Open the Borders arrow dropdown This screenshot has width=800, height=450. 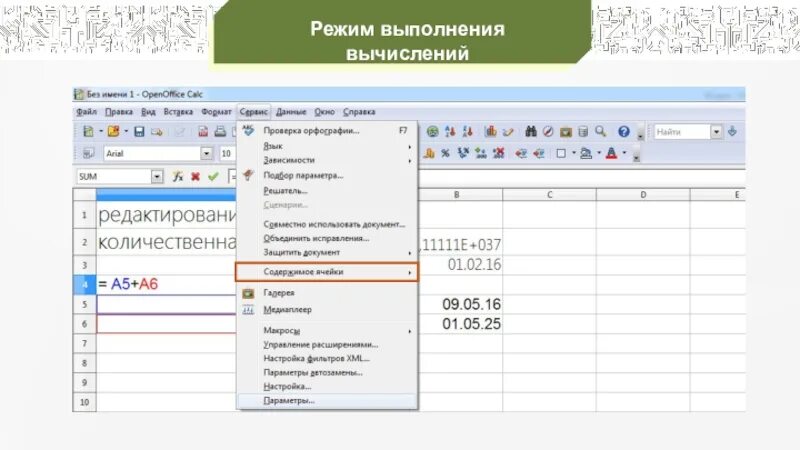click(573, 153)
